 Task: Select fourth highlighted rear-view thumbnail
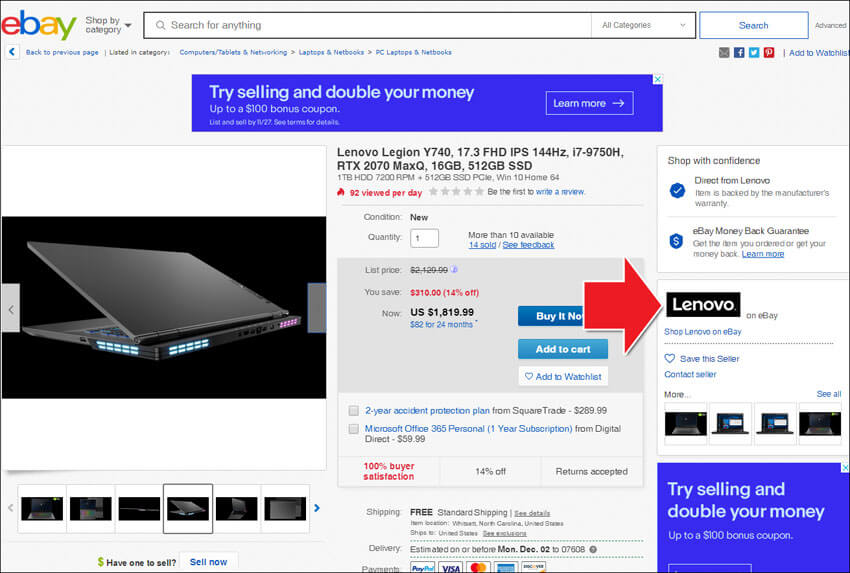[x=188, y=508]
